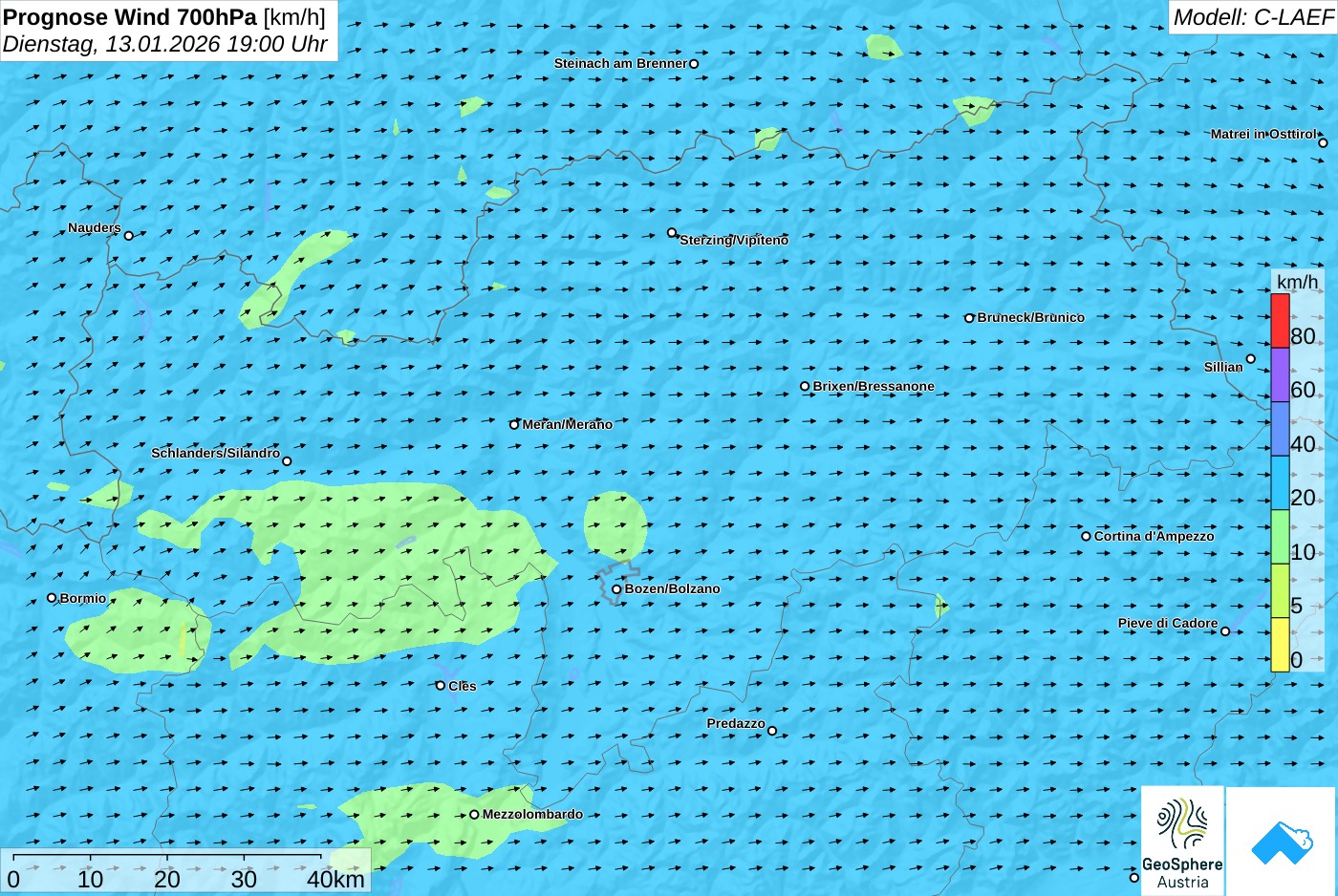The image size is (1338, 896).
Task: Click the Brixen/Bressanone marker dot
Action: click(x=805, y=387)
